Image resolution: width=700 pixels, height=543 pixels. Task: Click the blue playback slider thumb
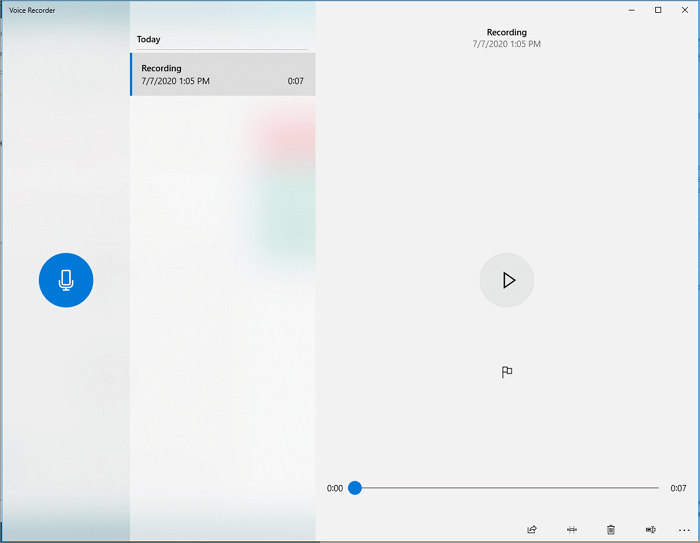(355, 488)
